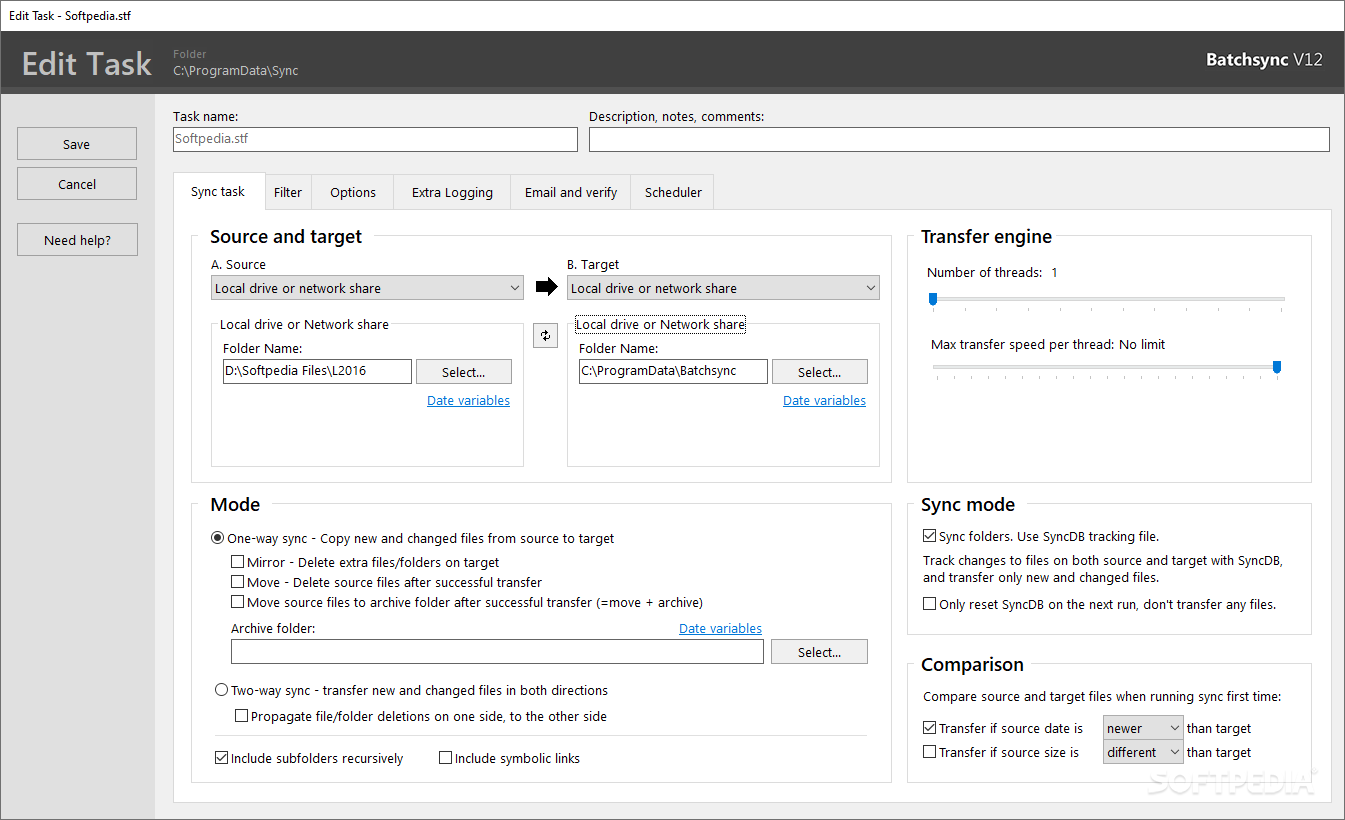This screenshot has width=1345, height=820.
Task: Click the Max transfer speed slider handle
Action: coord(1277,367)
